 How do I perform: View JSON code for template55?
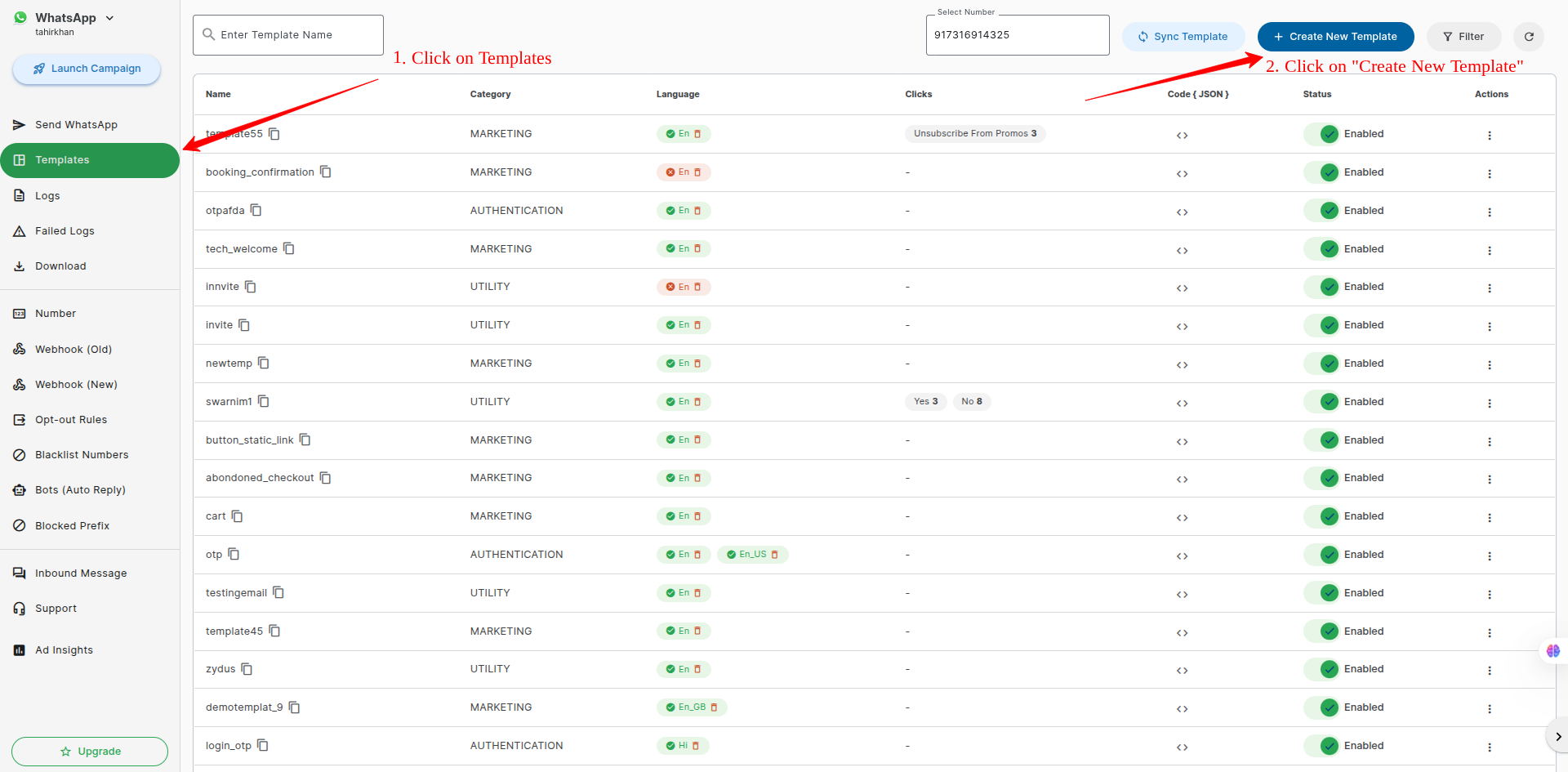pos(1182,136)
